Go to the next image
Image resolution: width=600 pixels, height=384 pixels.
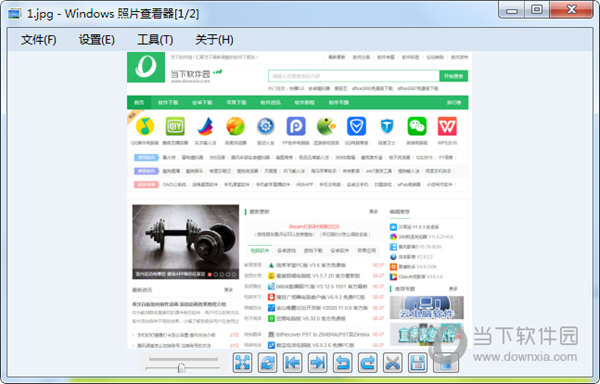318,362
